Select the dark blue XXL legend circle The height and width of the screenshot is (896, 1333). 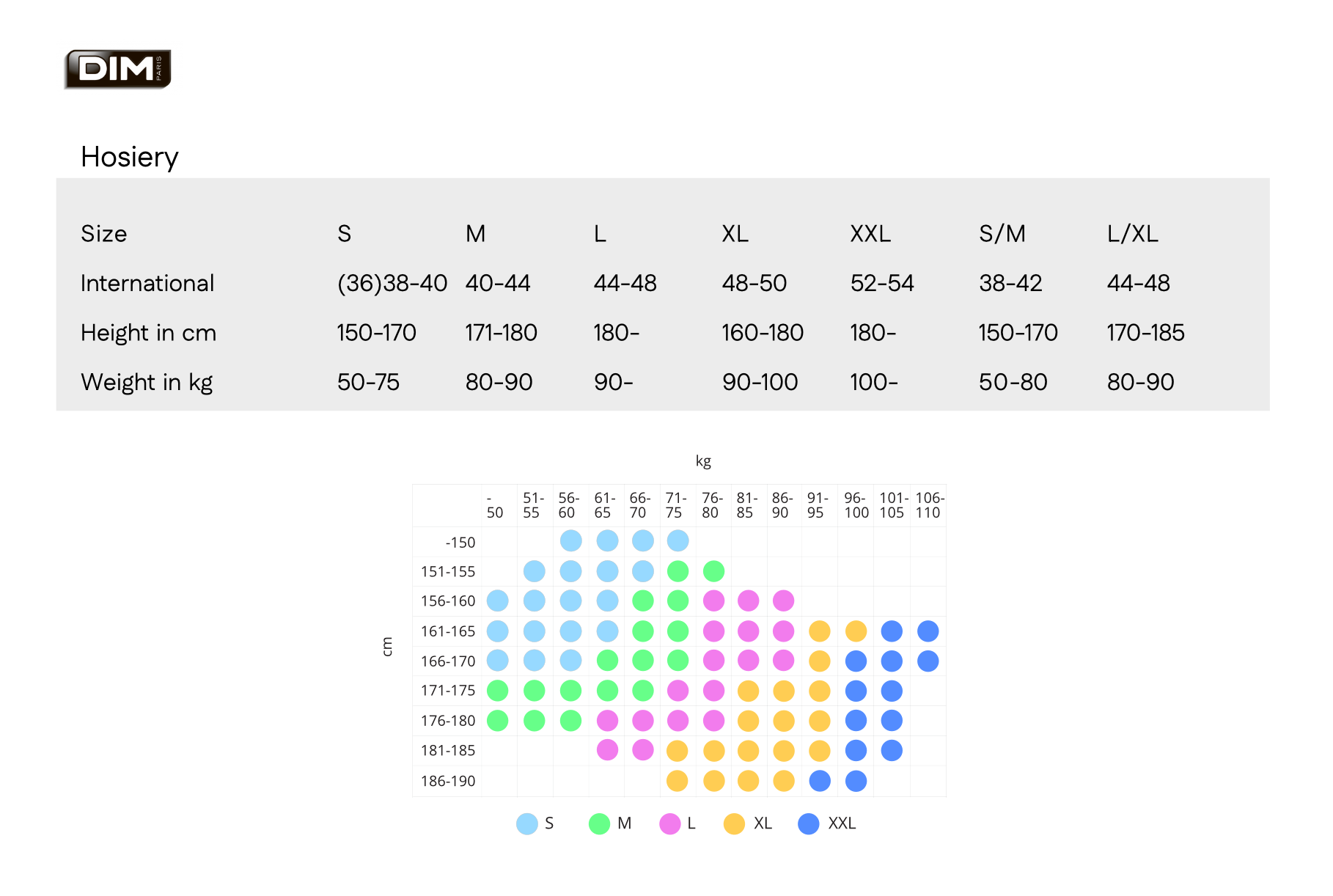(x=808, y=823)
